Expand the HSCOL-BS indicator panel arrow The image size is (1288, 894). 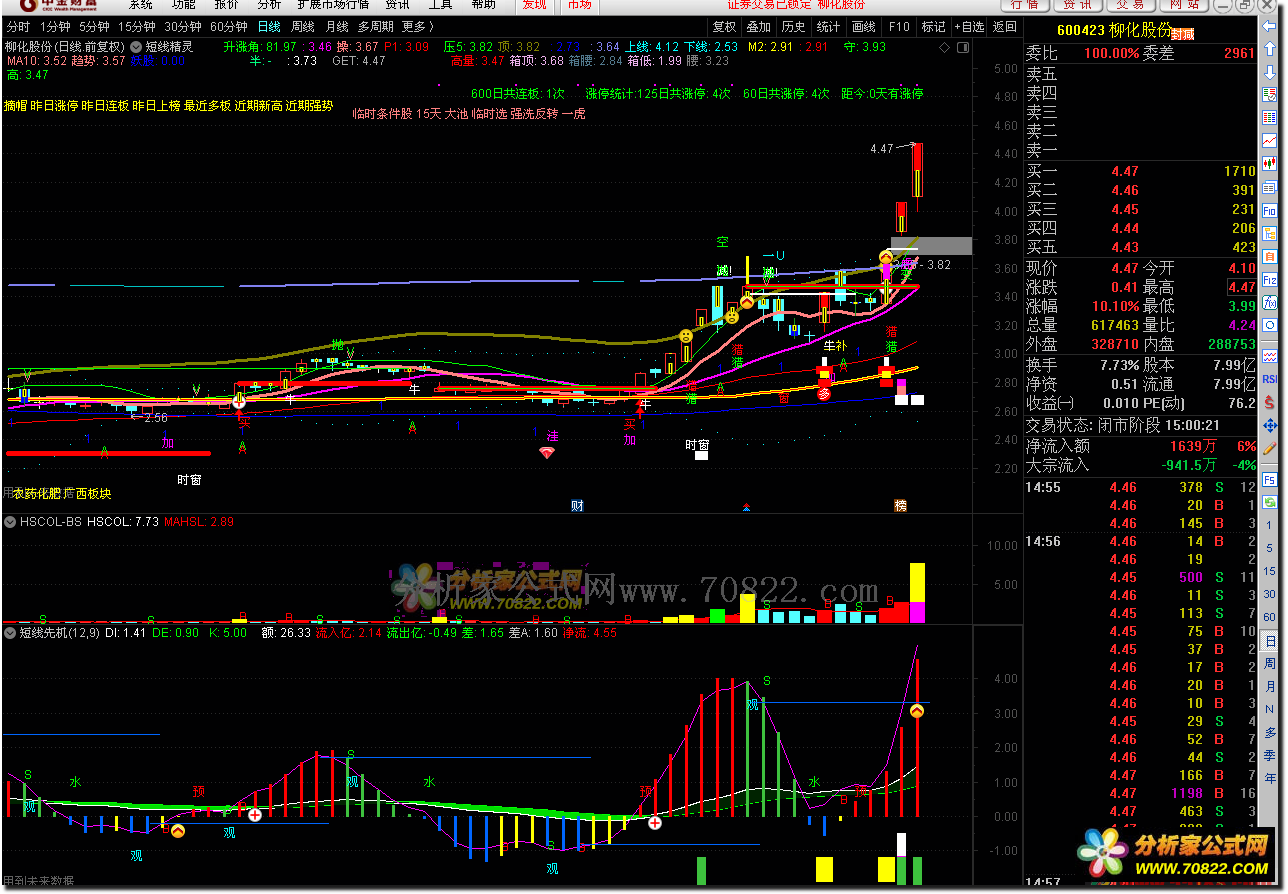[10, 522]
